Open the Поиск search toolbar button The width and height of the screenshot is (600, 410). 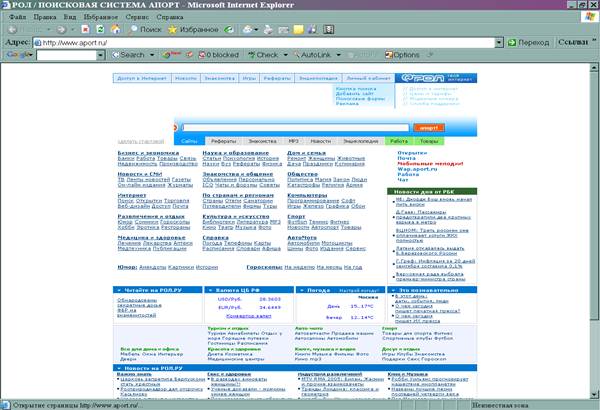pos(145,29)
